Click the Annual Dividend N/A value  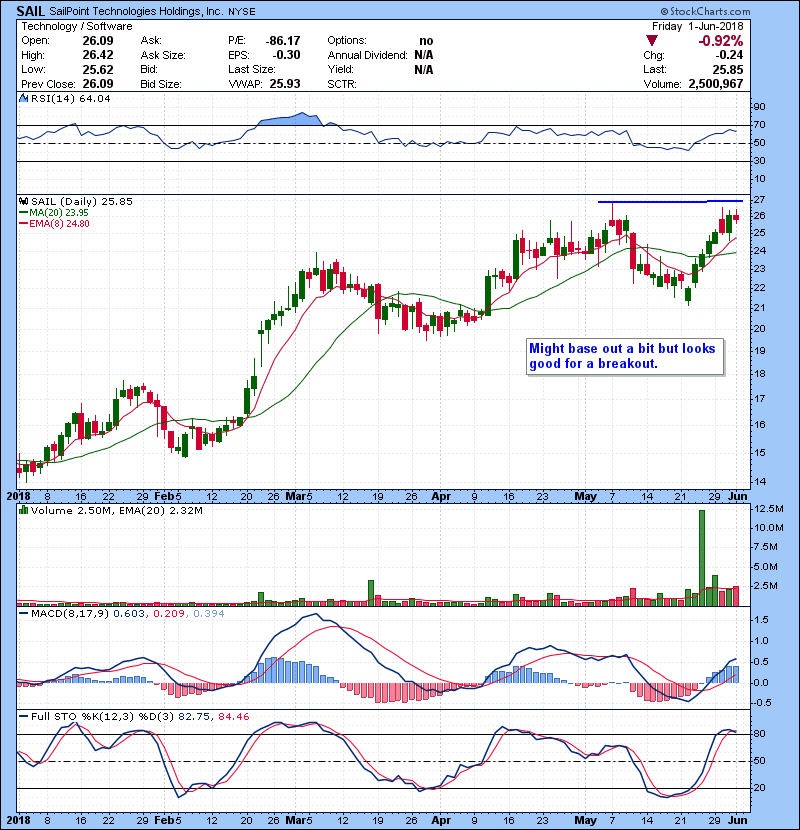click(424, 55)
